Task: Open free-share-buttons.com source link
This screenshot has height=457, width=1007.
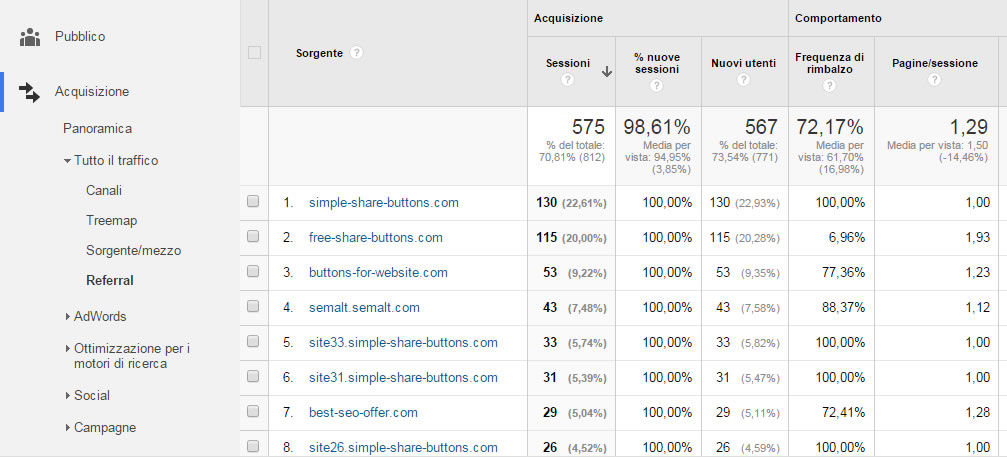Action: (x=375, y=237)
